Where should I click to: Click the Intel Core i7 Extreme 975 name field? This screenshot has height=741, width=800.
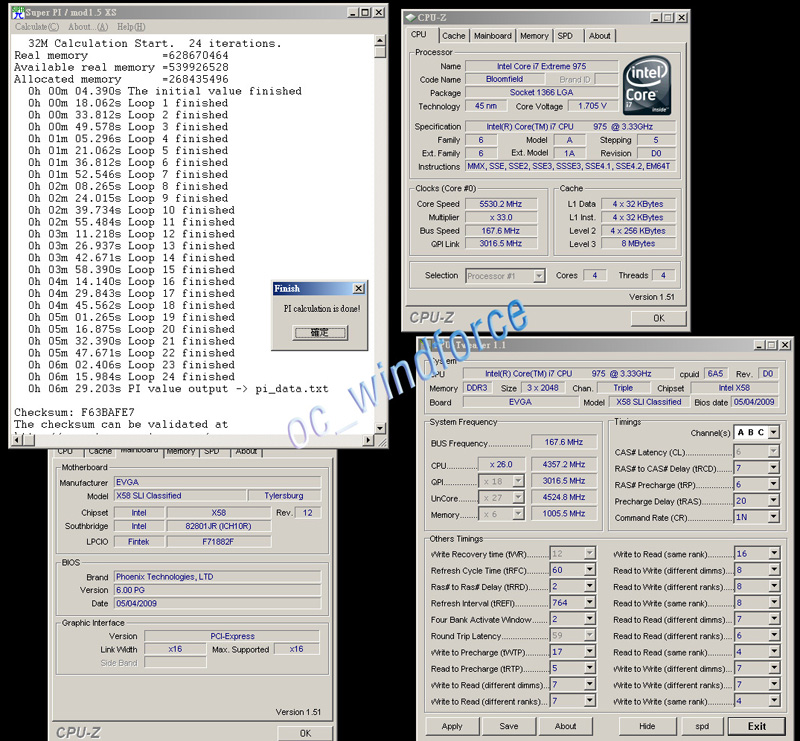pyautogui.click(x=541, y=66)
